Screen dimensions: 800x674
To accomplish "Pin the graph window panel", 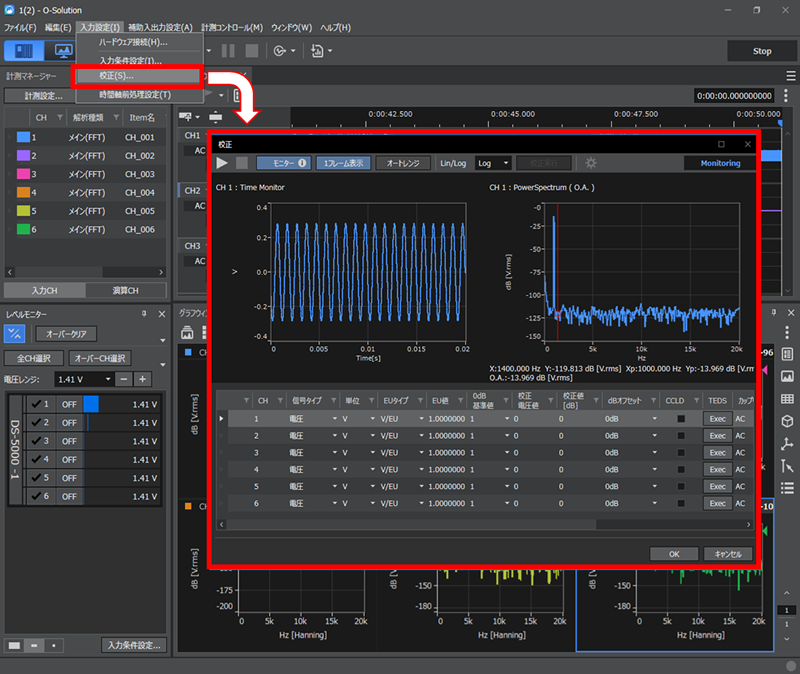I will click(x=774, y=312).
